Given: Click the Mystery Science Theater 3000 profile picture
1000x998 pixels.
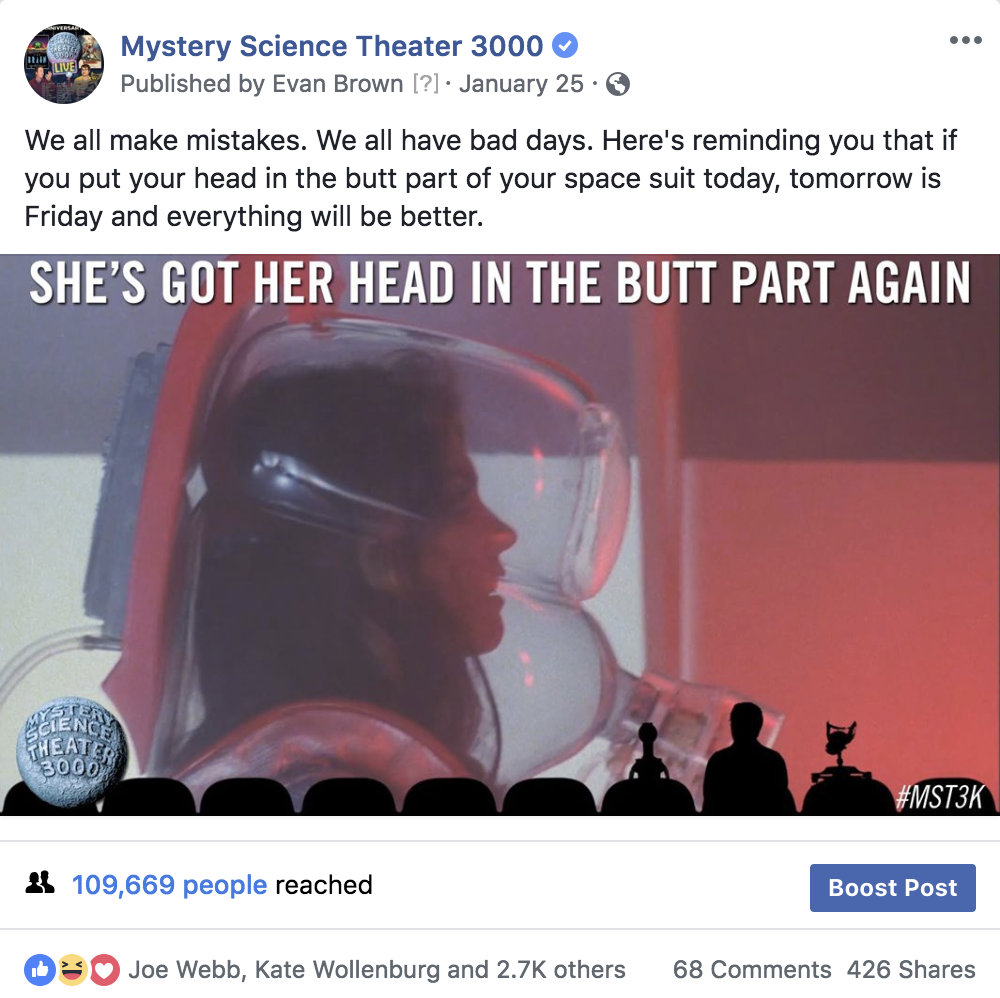Looking at the screenshot, I should tap(64, 64).
